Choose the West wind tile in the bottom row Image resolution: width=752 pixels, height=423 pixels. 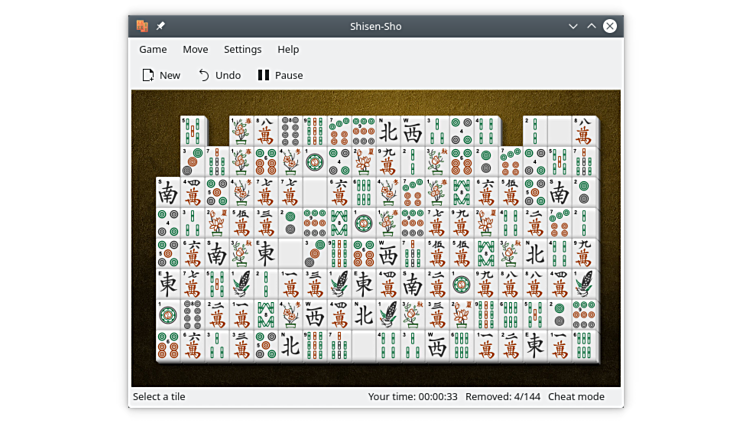[x=437, y=347]
